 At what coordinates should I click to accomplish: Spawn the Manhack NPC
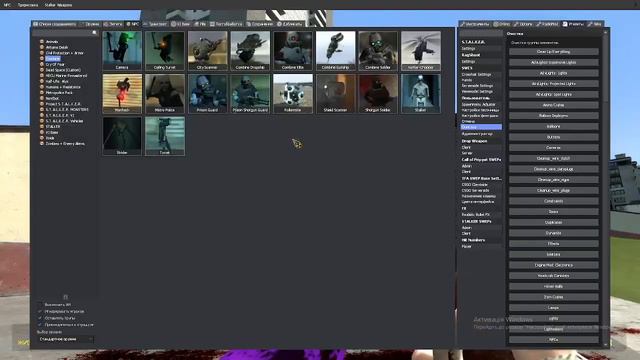[122, 93]
